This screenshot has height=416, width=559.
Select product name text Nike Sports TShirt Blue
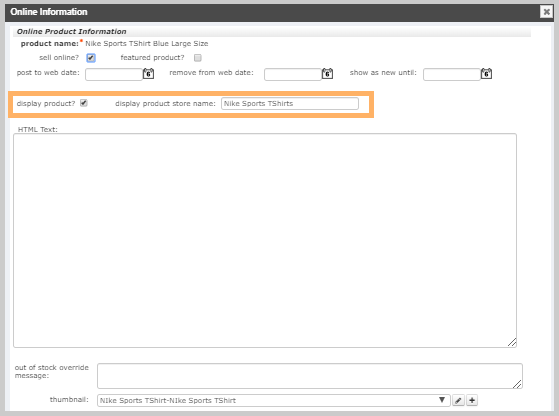(127, 43)
